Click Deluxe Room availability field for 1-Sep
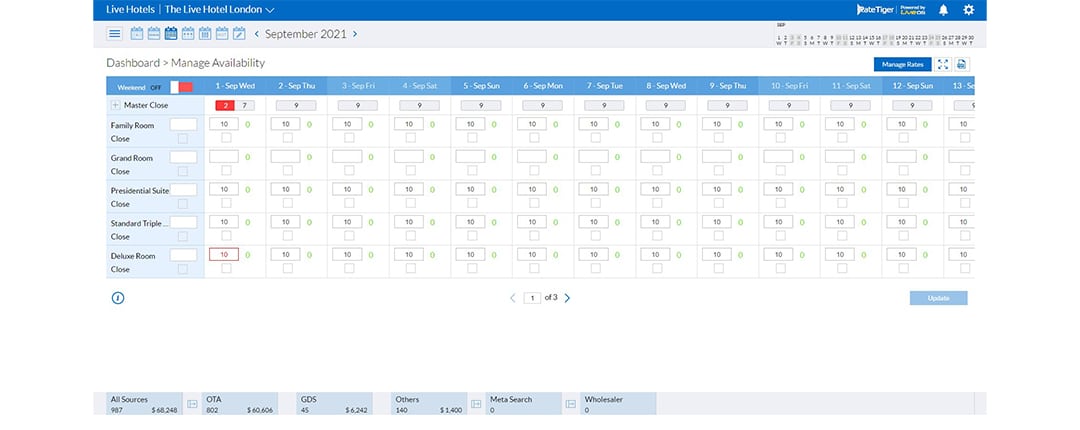The width and height of the screenshot is (1080, 430). point(224,255)
